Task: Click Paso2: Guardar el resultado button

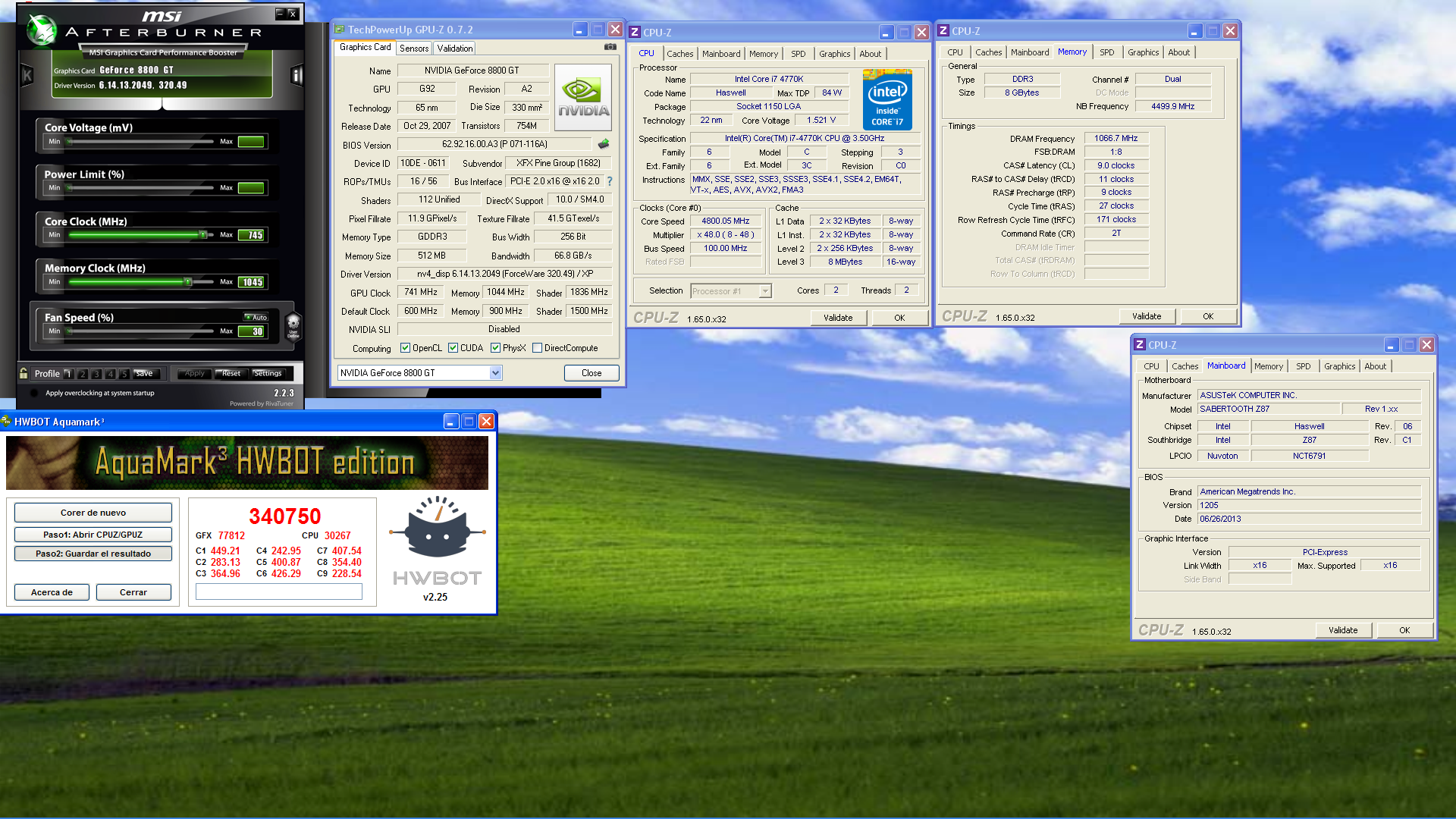Action: pyautogui.click(x=93, y=554)
